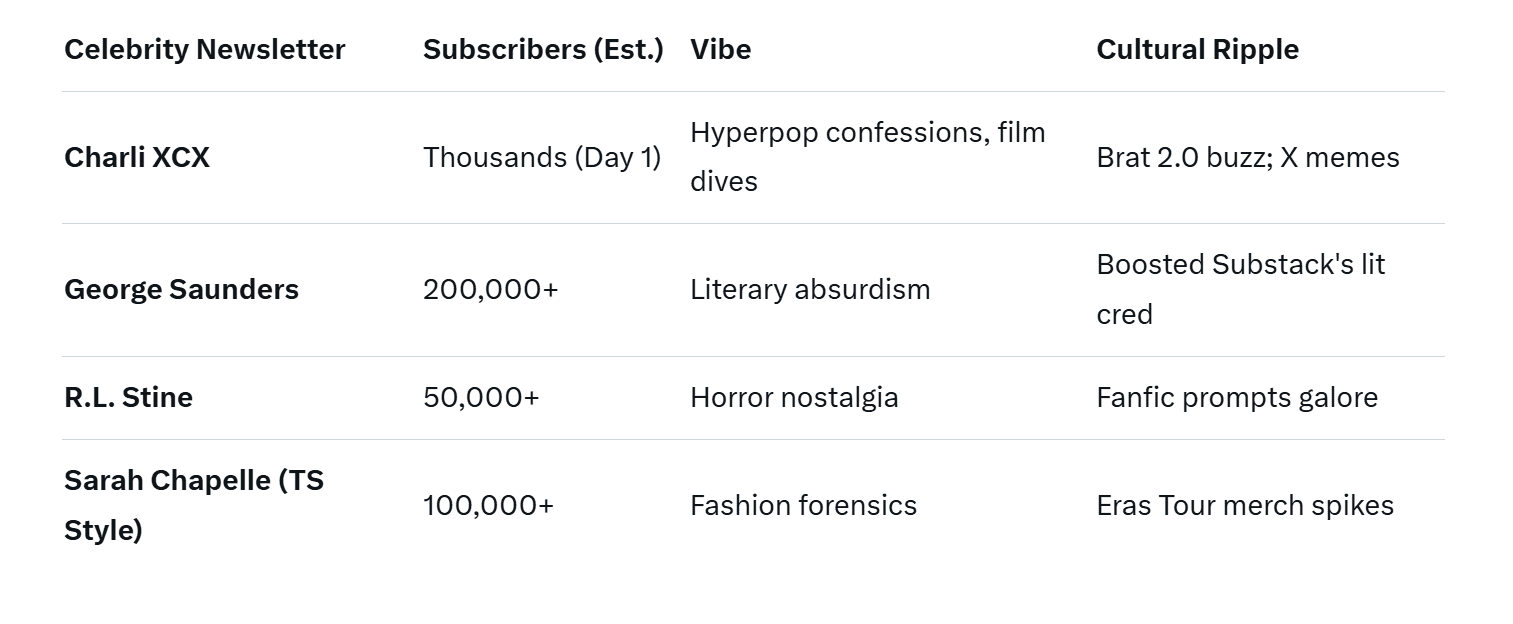Click the Celebrity Newsletter column header
The image size is (1513, 624).
pyautogui.click(x=204, y=49)
